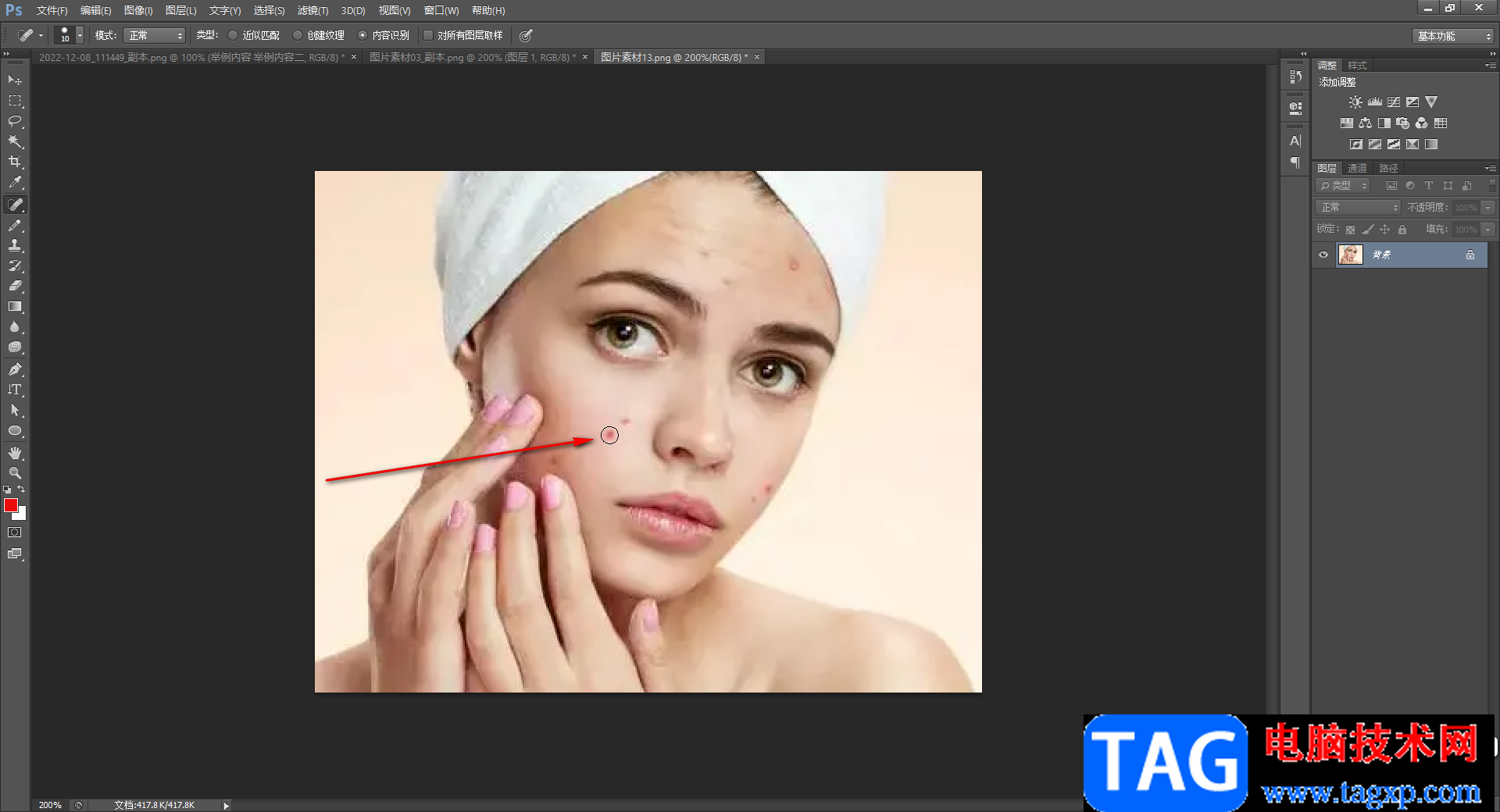
Task: Enable the 创建纹理 type option
Action: (x=298, y=35)
